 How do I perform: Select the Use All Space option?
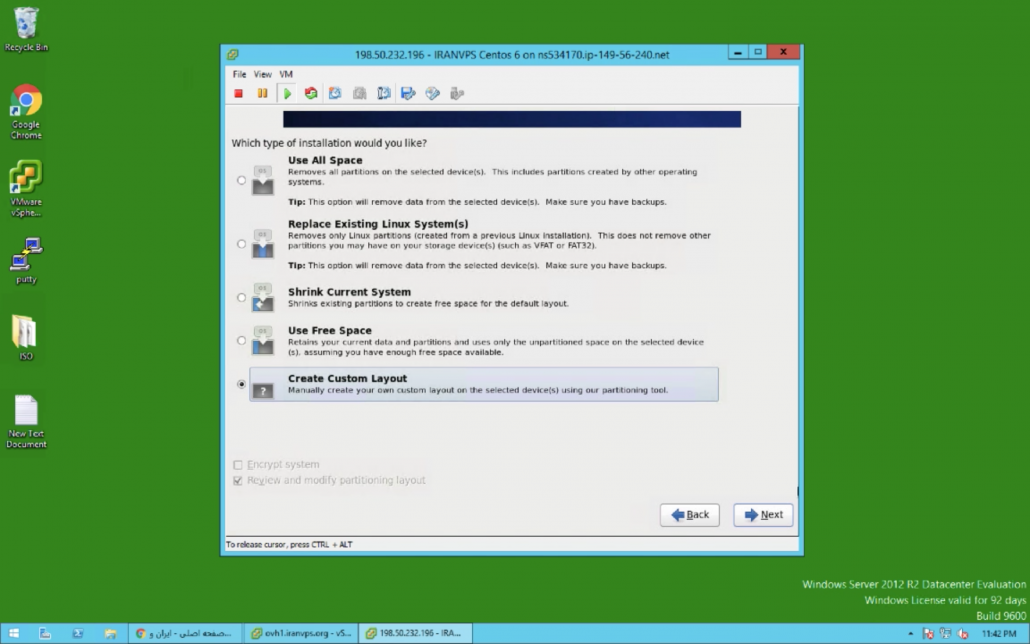[241, 181]
